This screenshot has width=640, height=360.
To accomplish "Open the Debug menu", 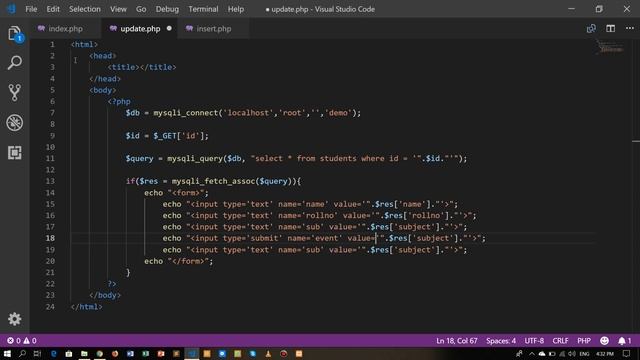I will [x=167, y=9].
